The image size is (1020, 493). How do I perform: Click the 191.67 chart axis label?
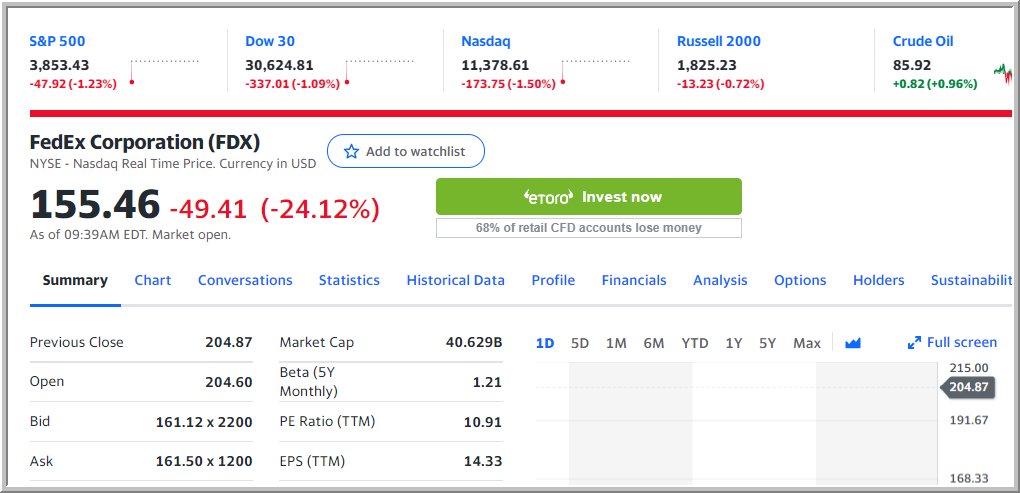[x=969, y=420]
